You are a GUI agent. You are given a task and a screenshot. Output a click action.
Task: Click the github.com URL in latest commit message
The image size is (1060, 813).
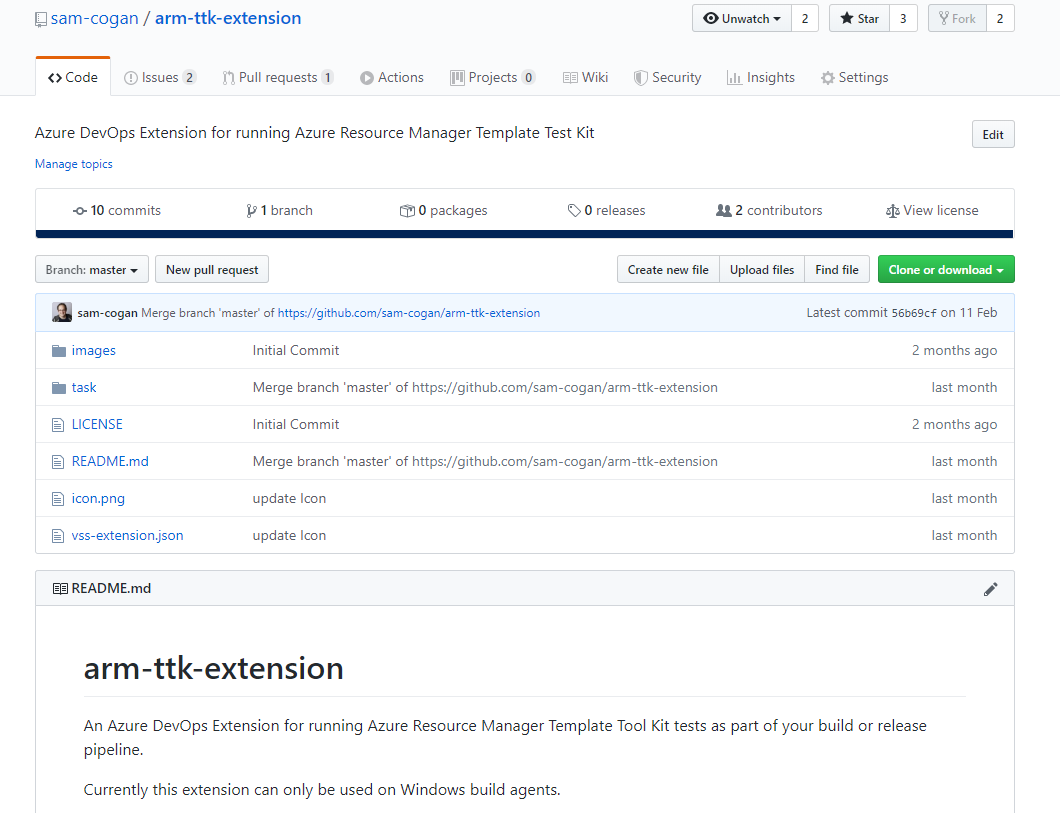point(409,313)
